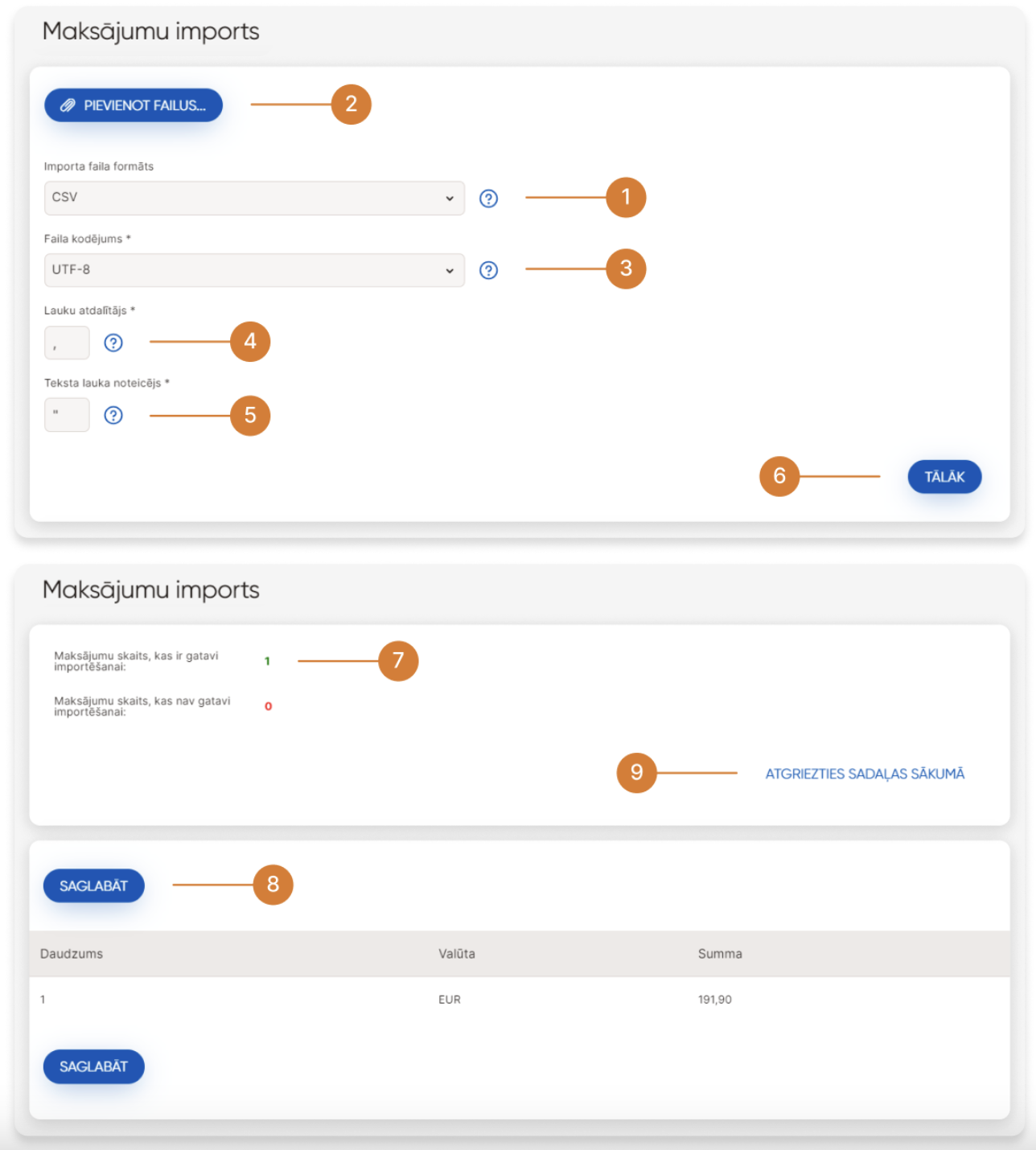Click help icon next to CSV format dropdown

pyautogui.click(x=488, y=199)
